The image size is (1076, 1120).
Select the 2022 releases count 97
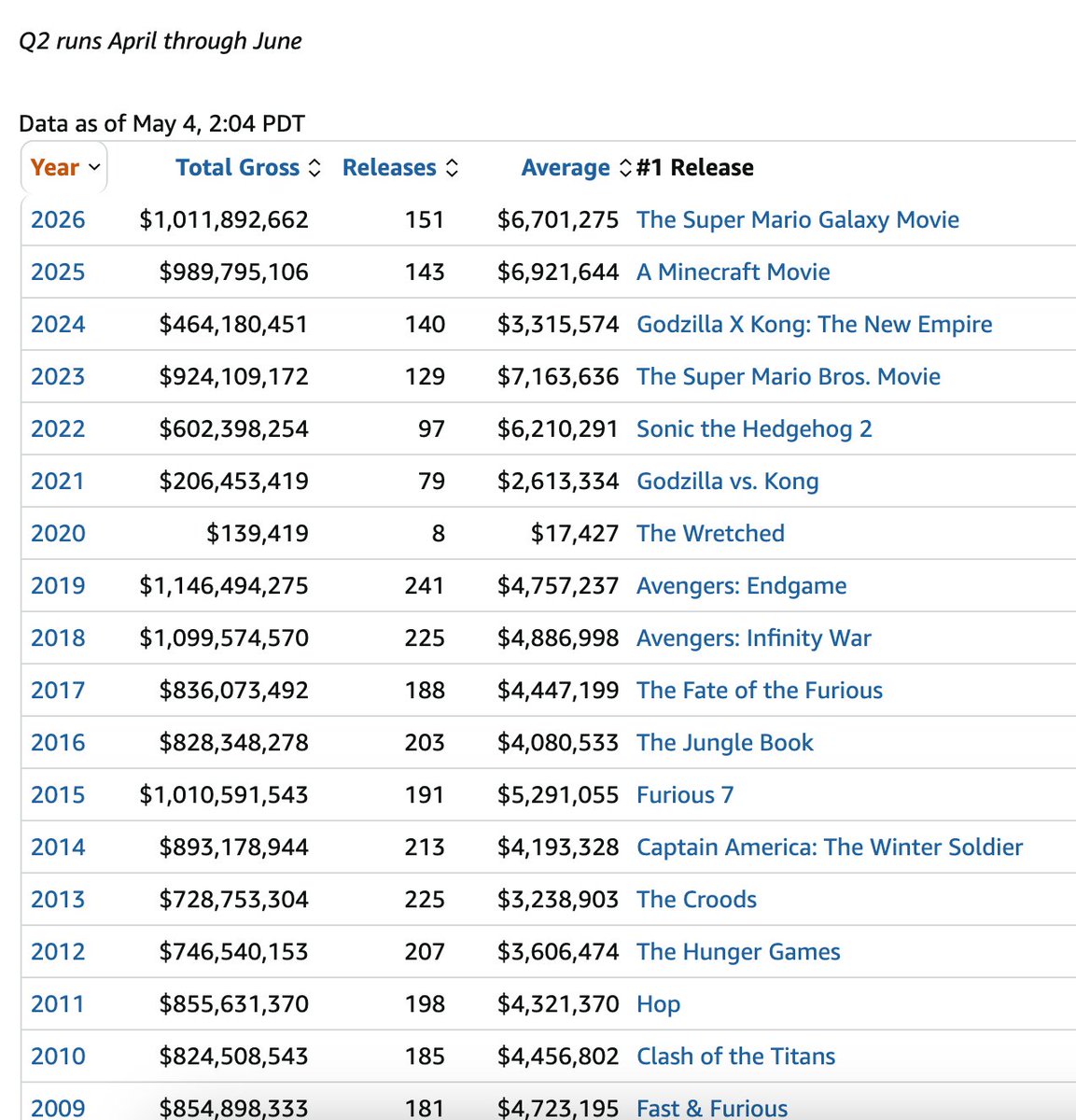432,429
